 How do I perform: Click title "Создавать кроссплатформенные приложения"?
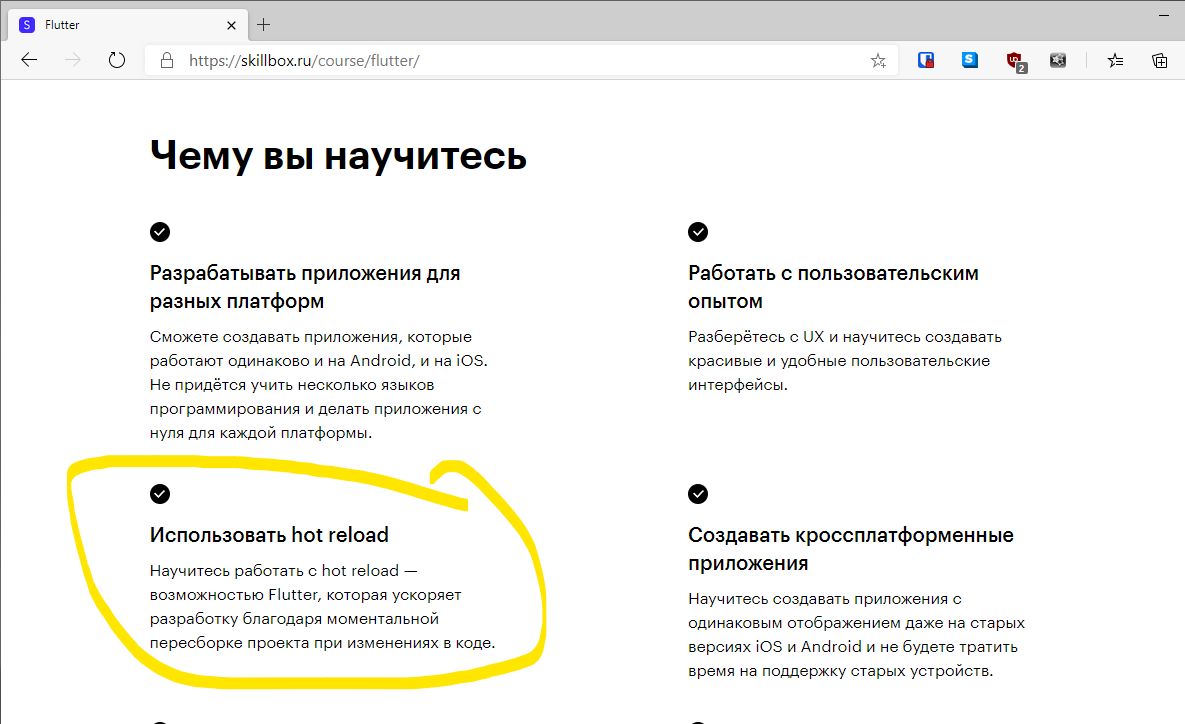click(851, 549)
